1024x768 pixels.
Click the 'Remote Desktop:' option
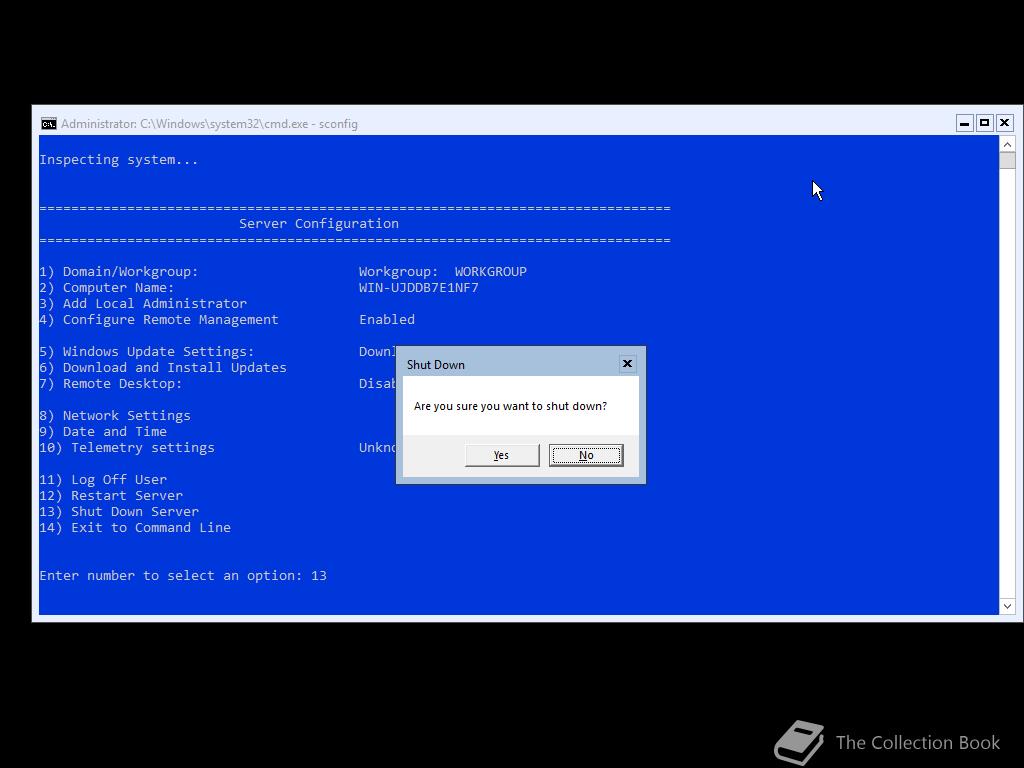111,384
